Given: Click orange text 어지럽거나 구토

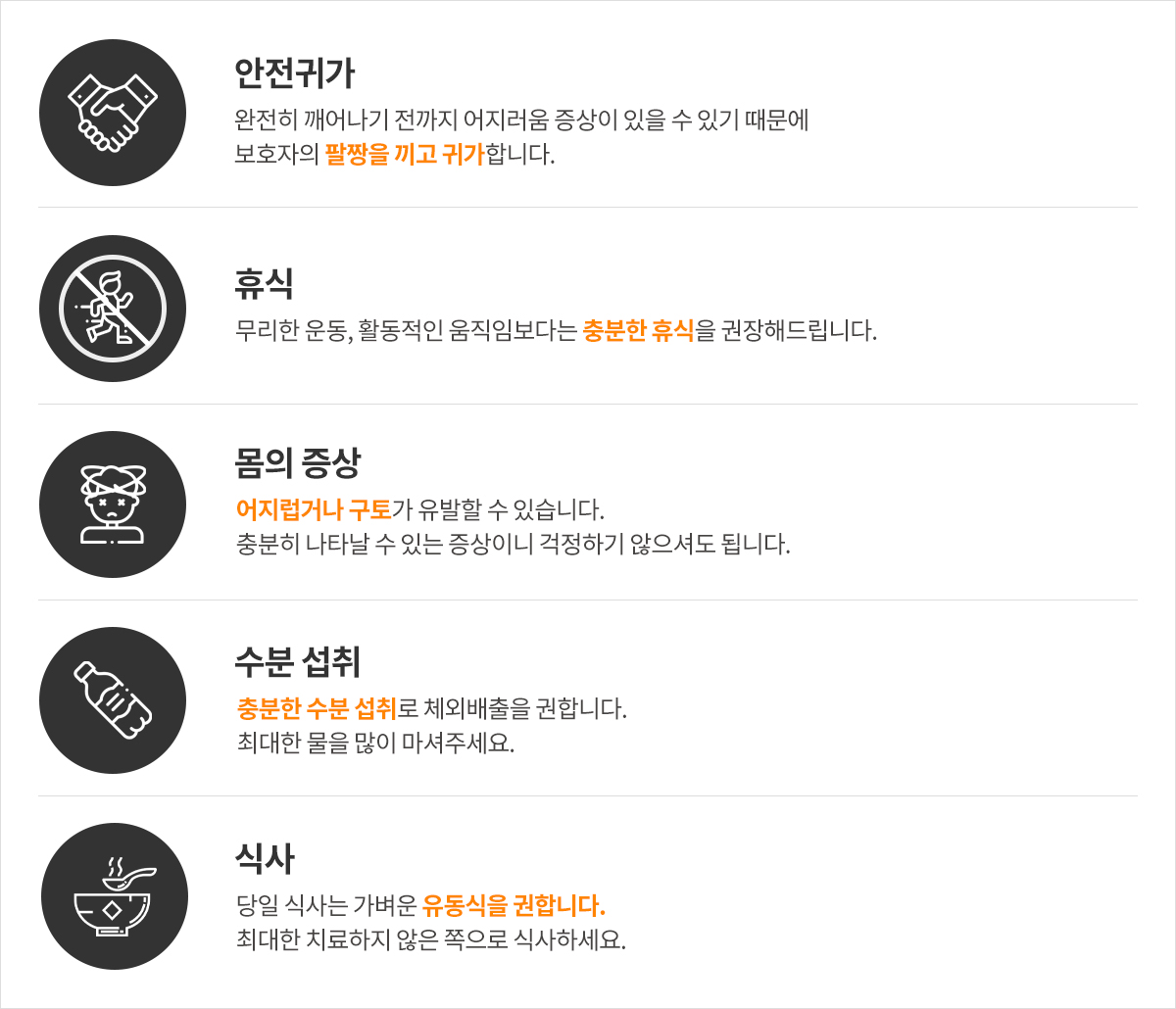Looking at the screenshot, I should pos(314,509).
